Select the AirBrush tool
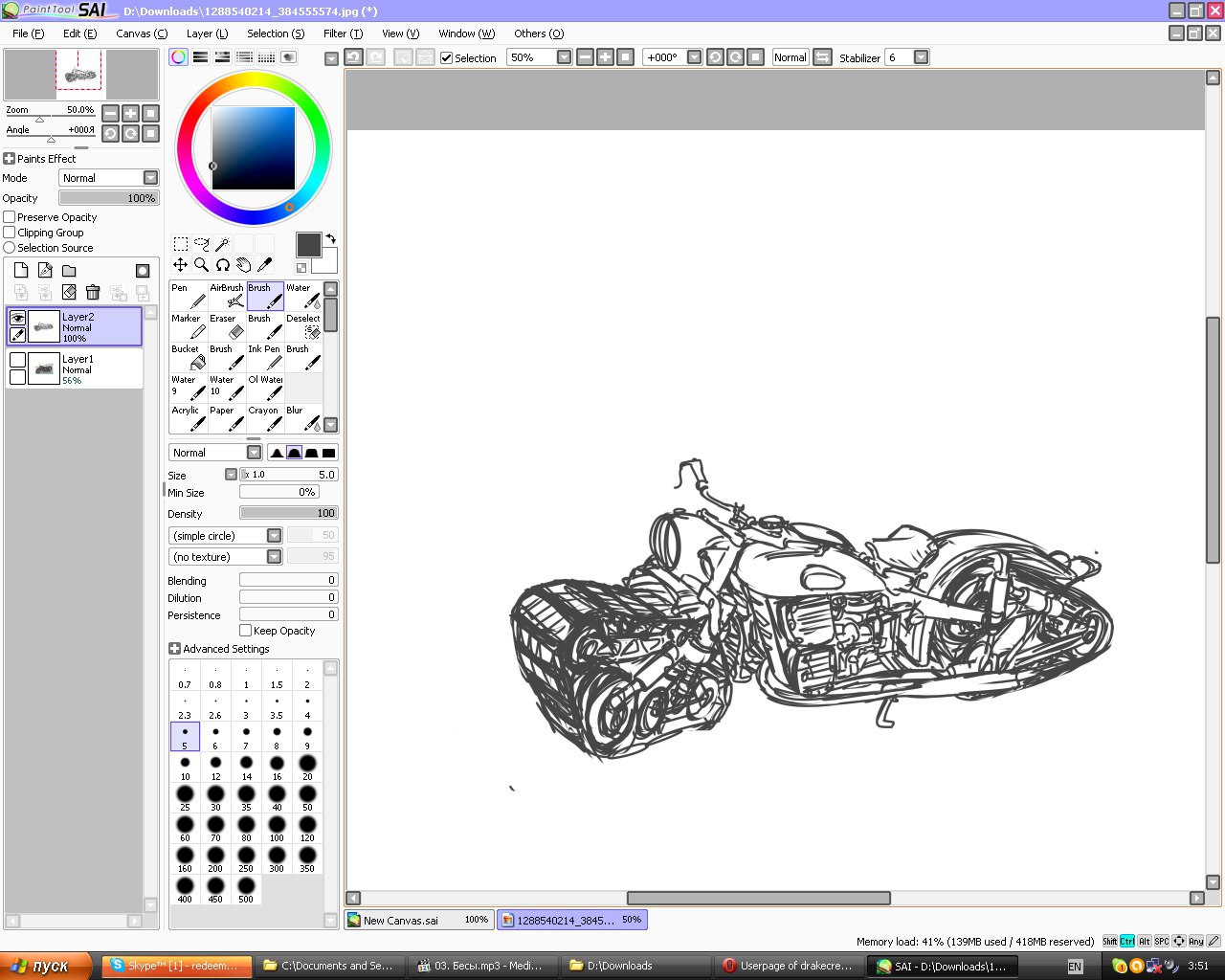Viewport: 1225px width, 980px height. pos(227,297)
